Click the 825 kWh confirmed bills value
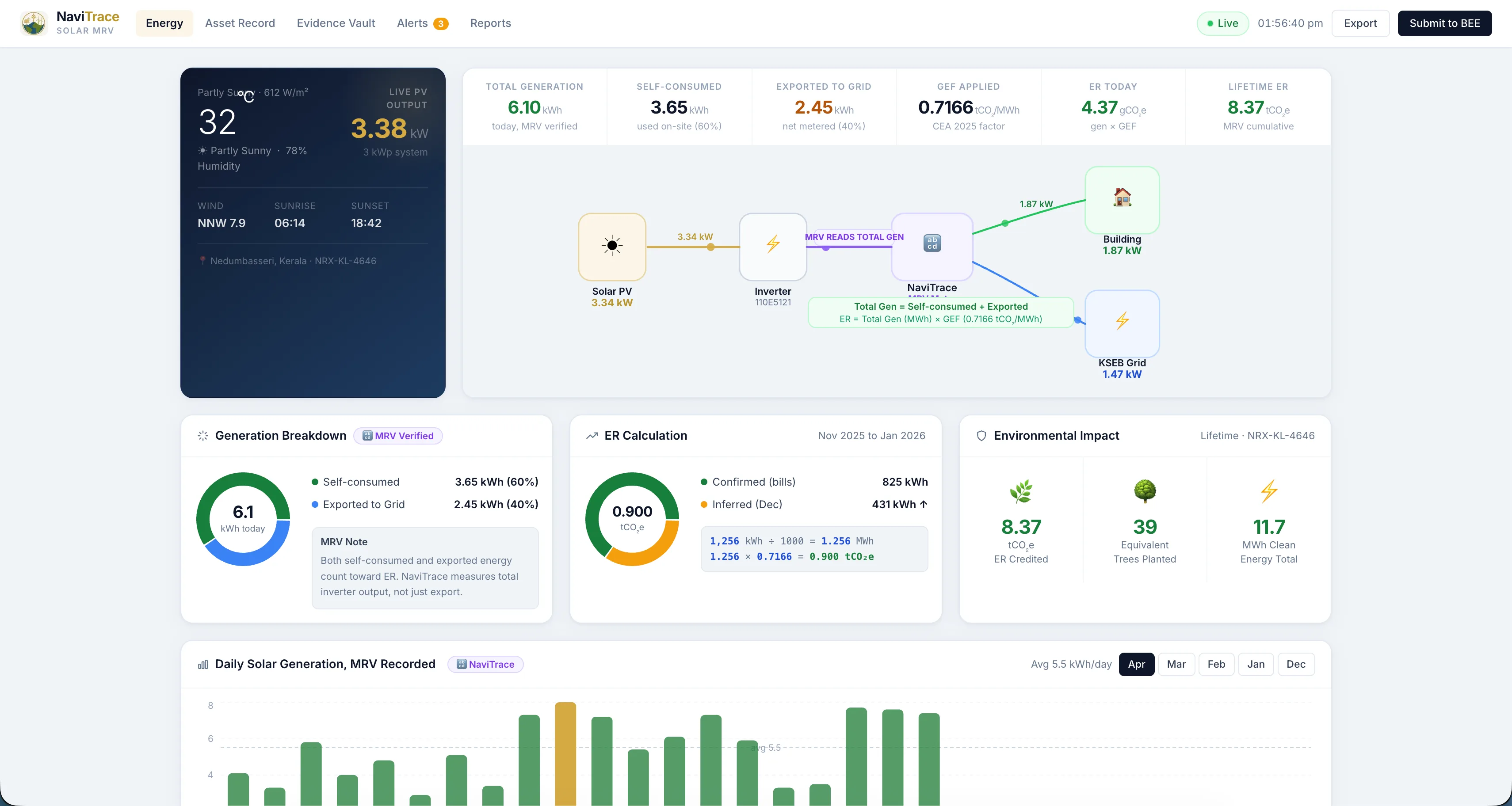The width and height of the screenshot is (1512, 806). (905, 482)
